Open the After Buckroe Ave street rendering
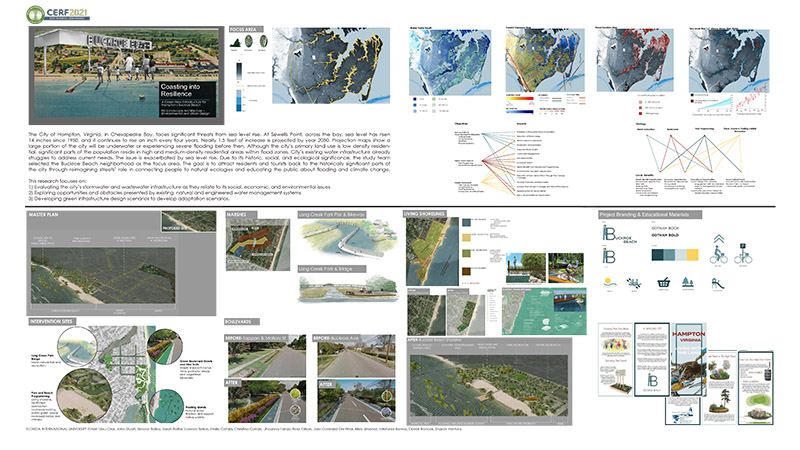The image size is (800, 450). point(356,401)
